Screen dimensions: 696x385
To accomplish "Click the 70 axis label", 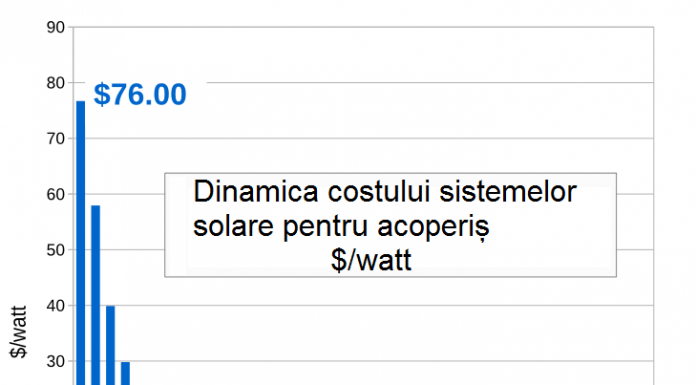I will coord(55,139).
